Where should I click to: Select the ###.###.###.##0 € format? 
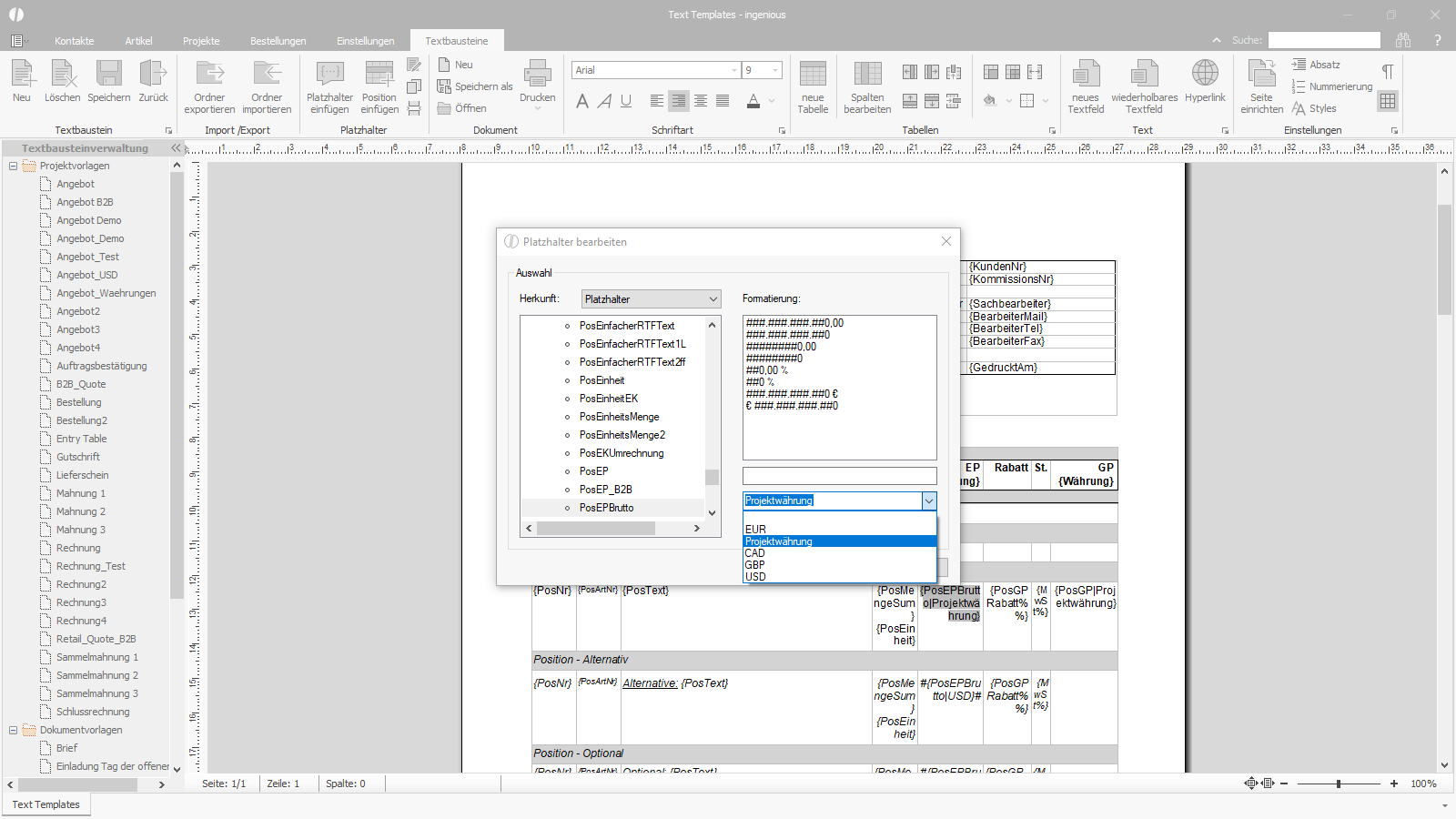click(792, 394)
